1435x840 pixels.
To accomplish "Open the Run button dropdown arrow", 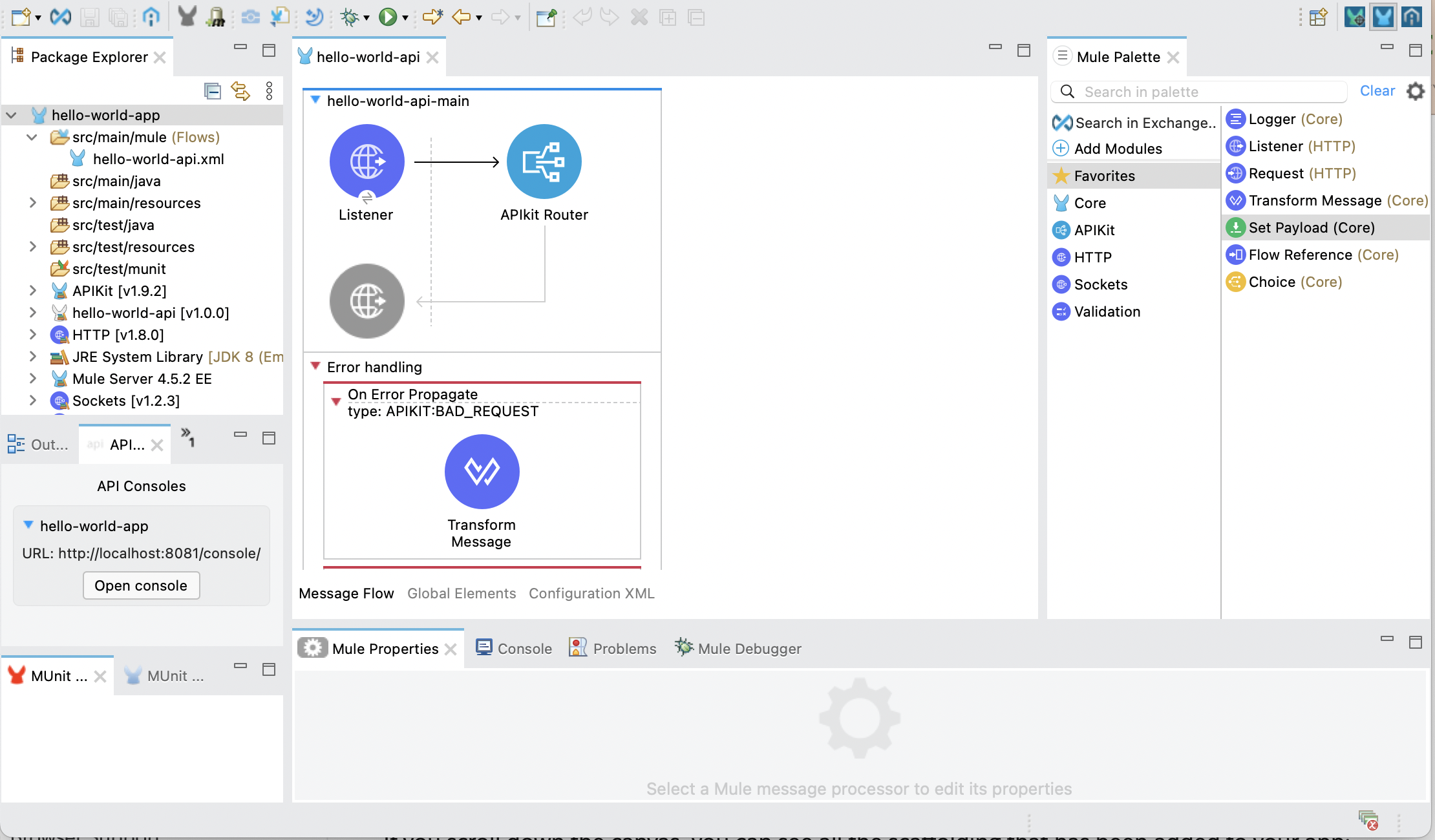I will click(405, 17).
